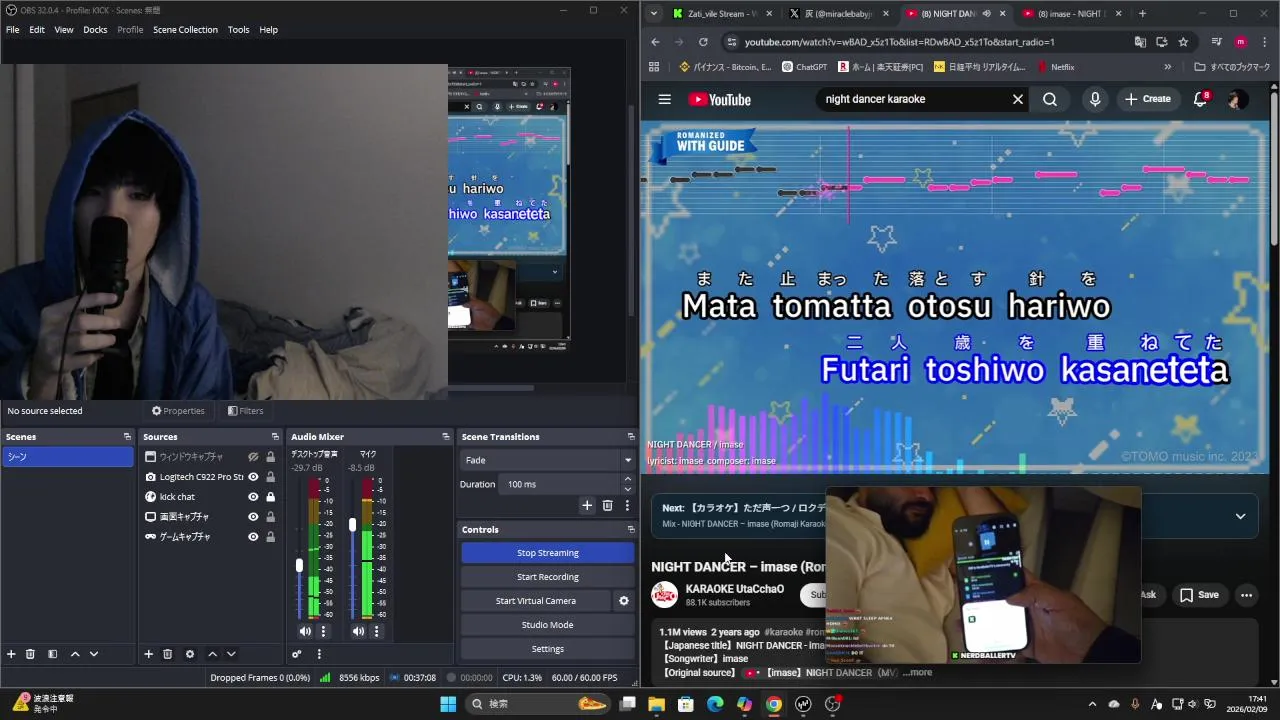
Task: Hide the 画面キャプチャ source
Action: (x=253, y=517)
